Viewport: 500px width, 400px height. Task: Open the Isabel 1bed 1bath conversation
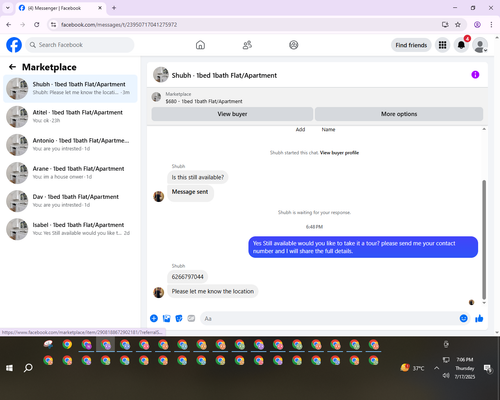(x=70, y=229)
